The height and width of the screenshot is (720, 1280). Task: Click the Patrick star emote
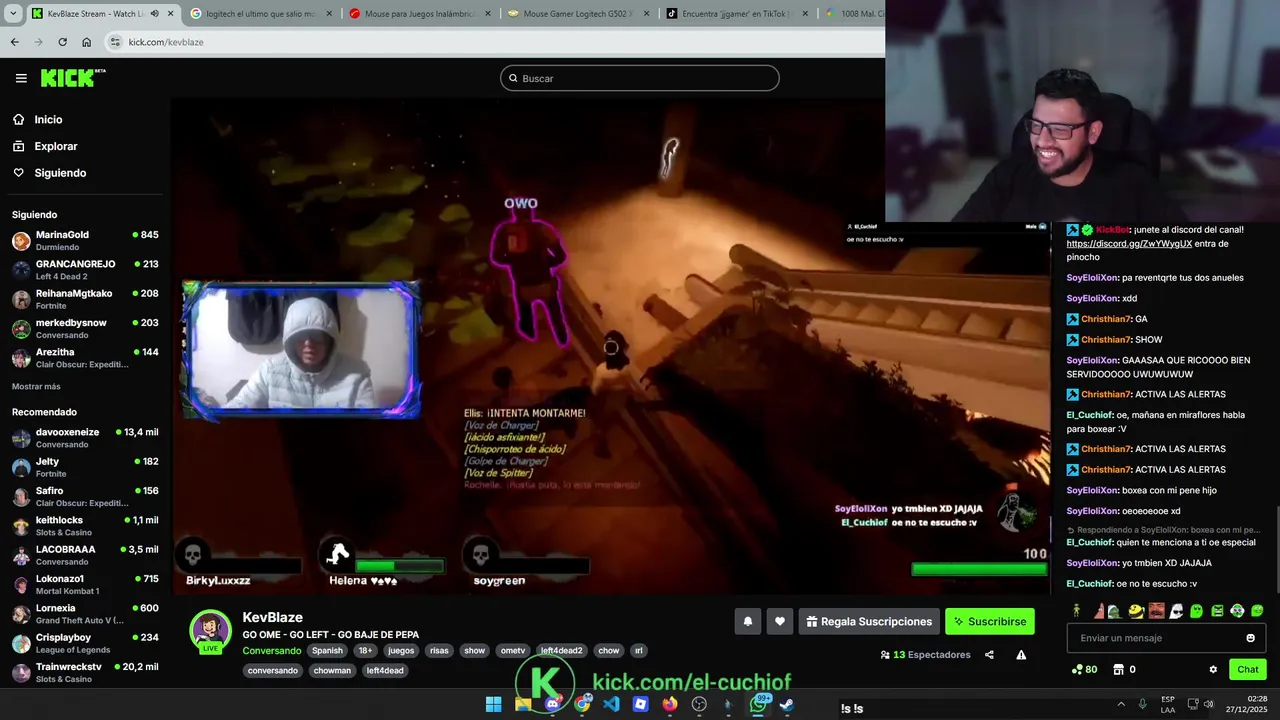click(x=1099, y=611)
